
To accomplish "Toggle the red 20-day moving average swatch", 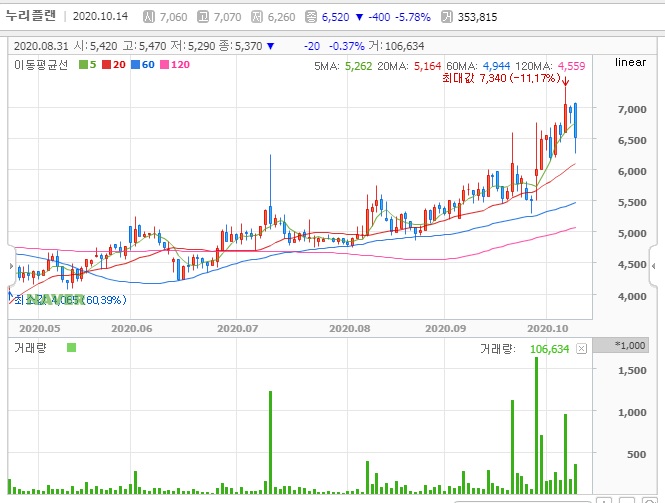I will (106, 64).
